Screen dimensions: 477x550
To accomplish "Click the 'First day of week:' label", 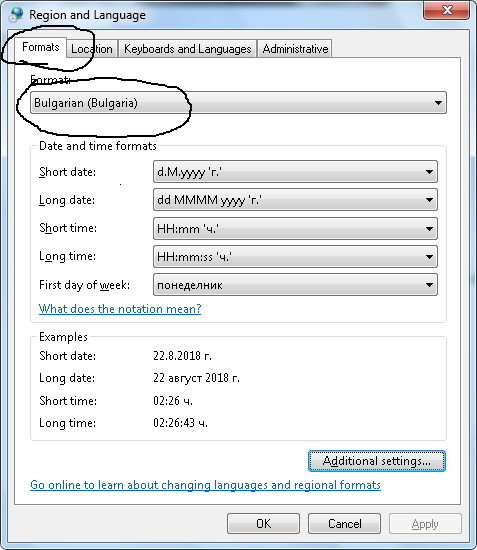I will pyautogui.click(x=85, y=285).
